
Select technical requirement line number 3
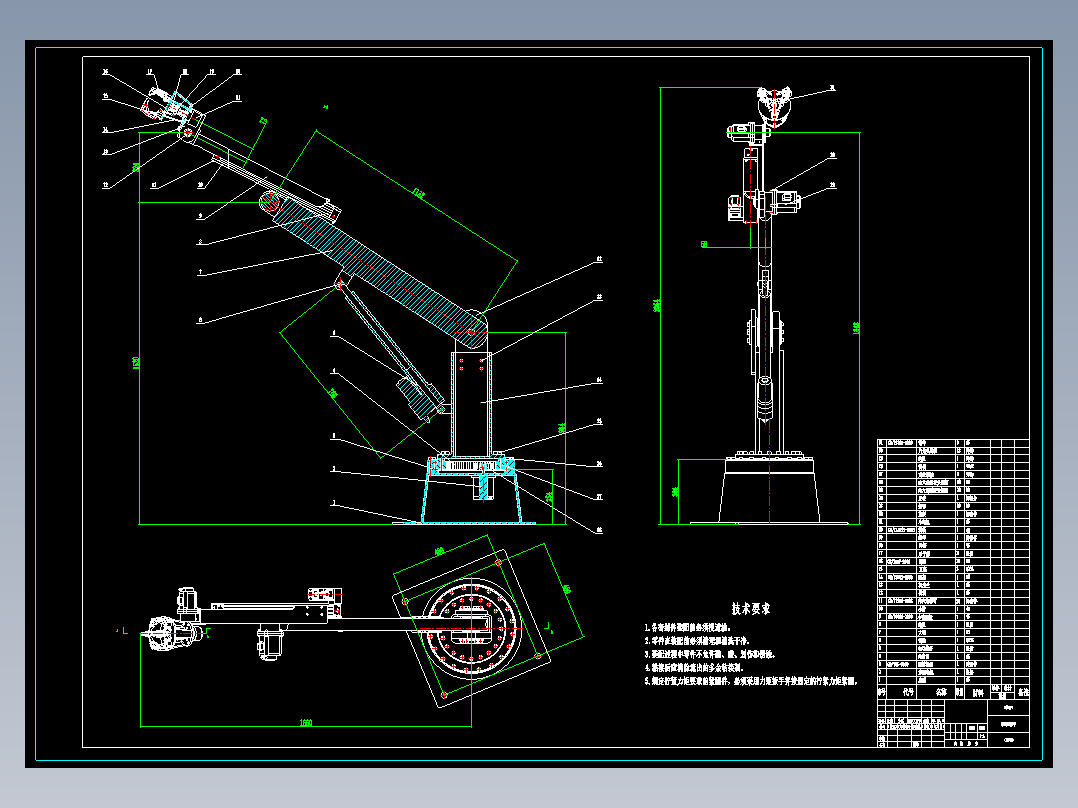pyautogui.click(x=709, y=655)
